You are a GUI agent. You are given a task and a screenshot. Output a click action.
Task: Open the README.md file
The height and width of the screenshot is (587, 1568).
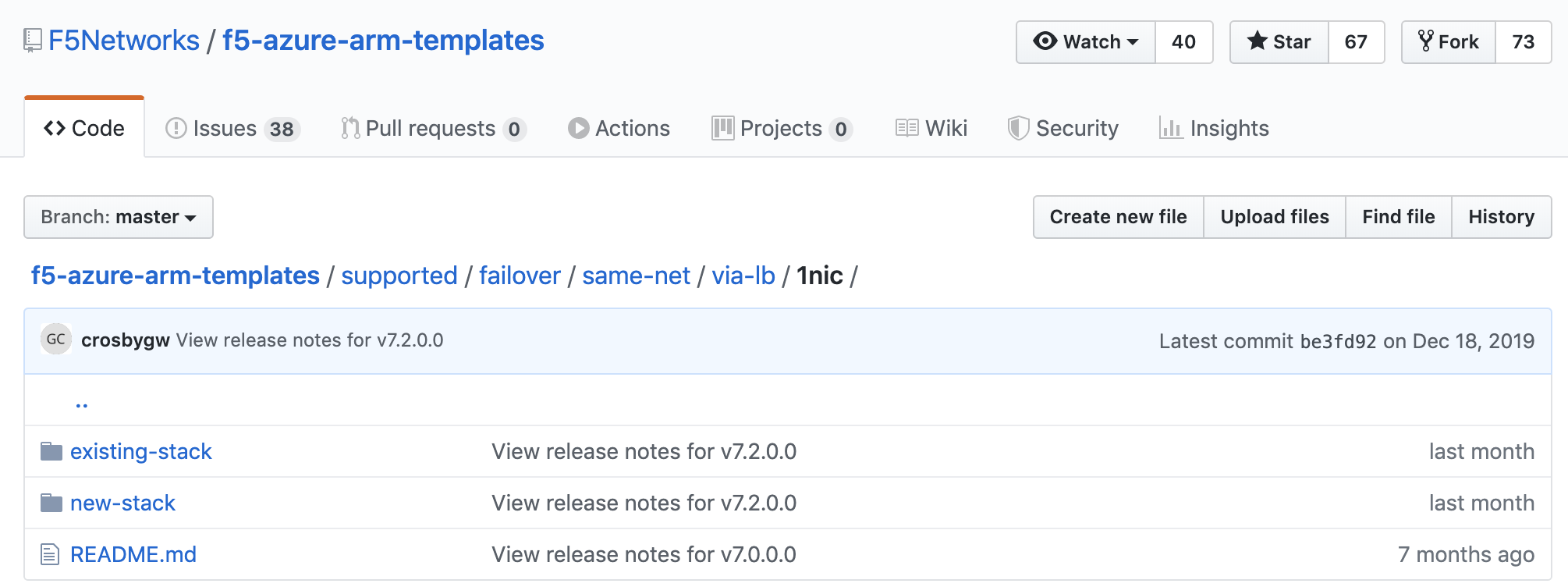(133, 554)
